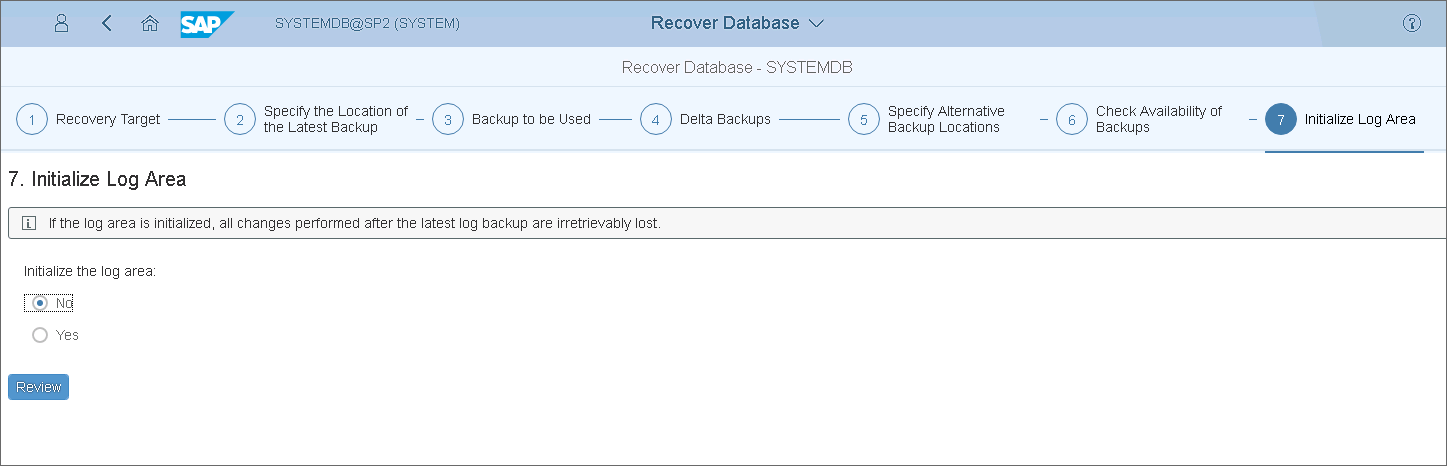The width and height of the screenshot is (1447, 466).
Task: Switch to Delta Backups step
Action: (725, 120)
